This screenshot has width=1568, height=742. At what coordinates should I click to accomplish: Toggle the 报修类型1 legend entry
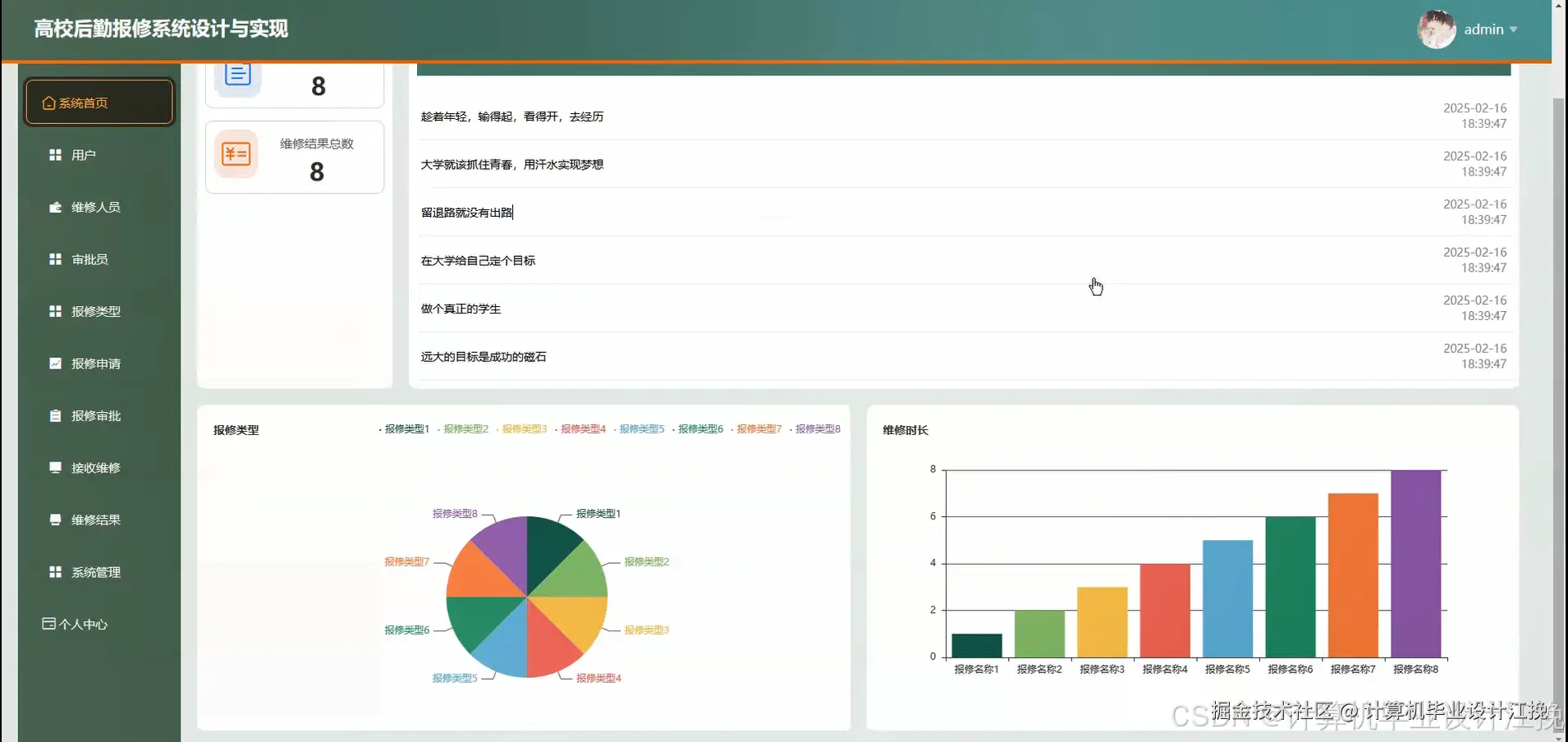pyautogui.click(x=404, y=429)
